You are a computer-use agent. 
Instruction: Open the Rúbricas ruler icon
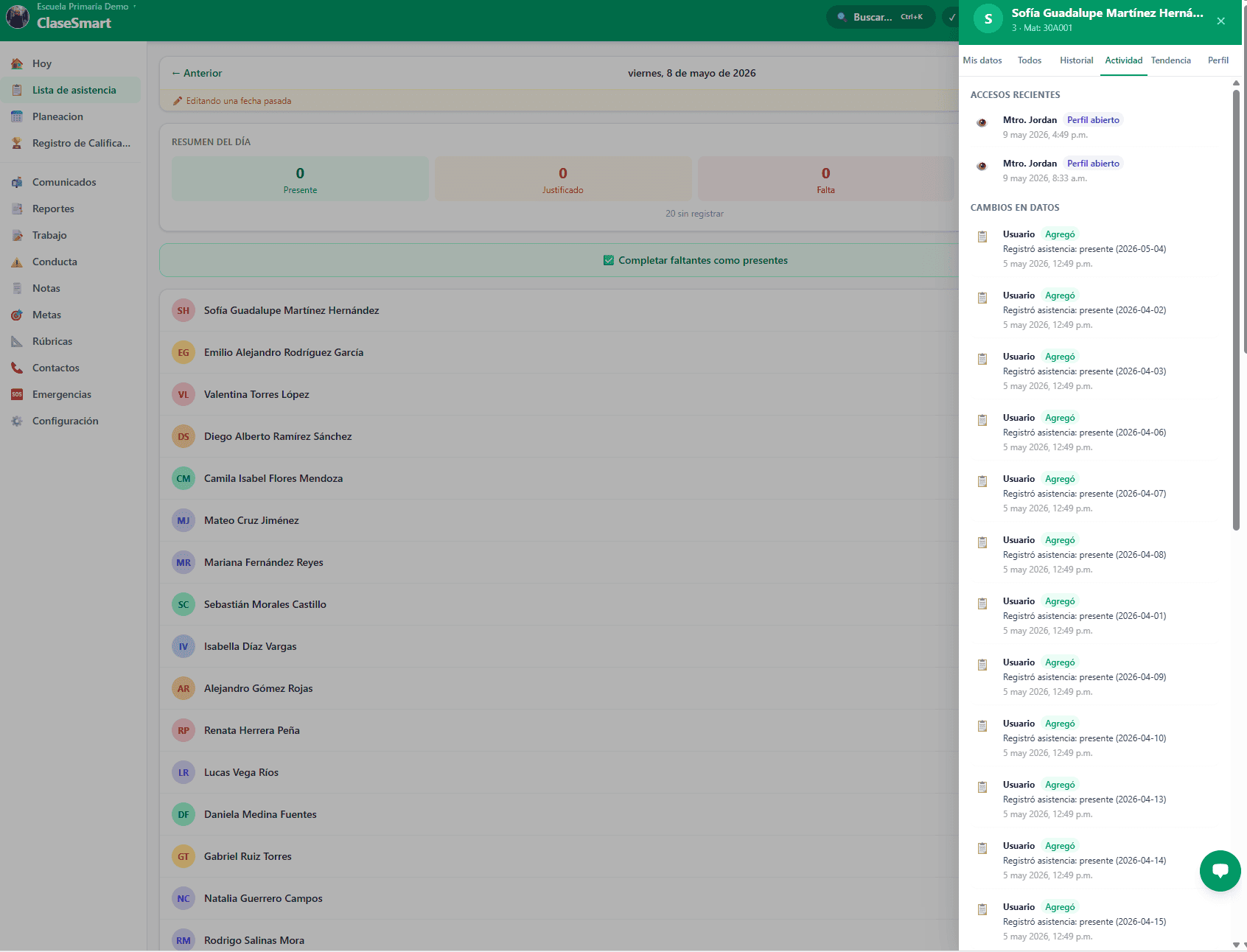coord(17,341)
